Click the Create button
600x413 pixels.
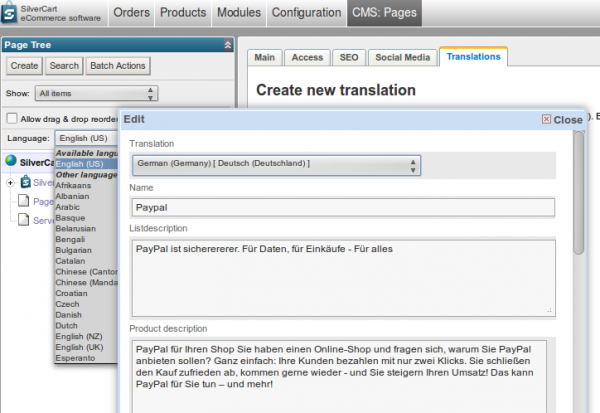24,66
